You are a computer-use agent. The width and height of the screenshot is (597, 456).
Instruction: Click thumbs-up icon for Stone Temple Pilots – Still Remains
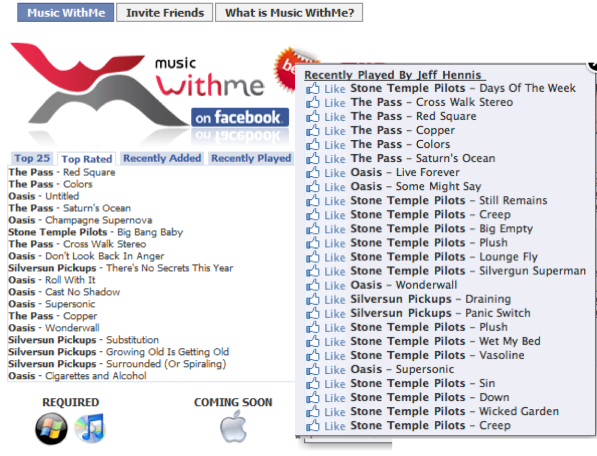[x=313, y=201]
